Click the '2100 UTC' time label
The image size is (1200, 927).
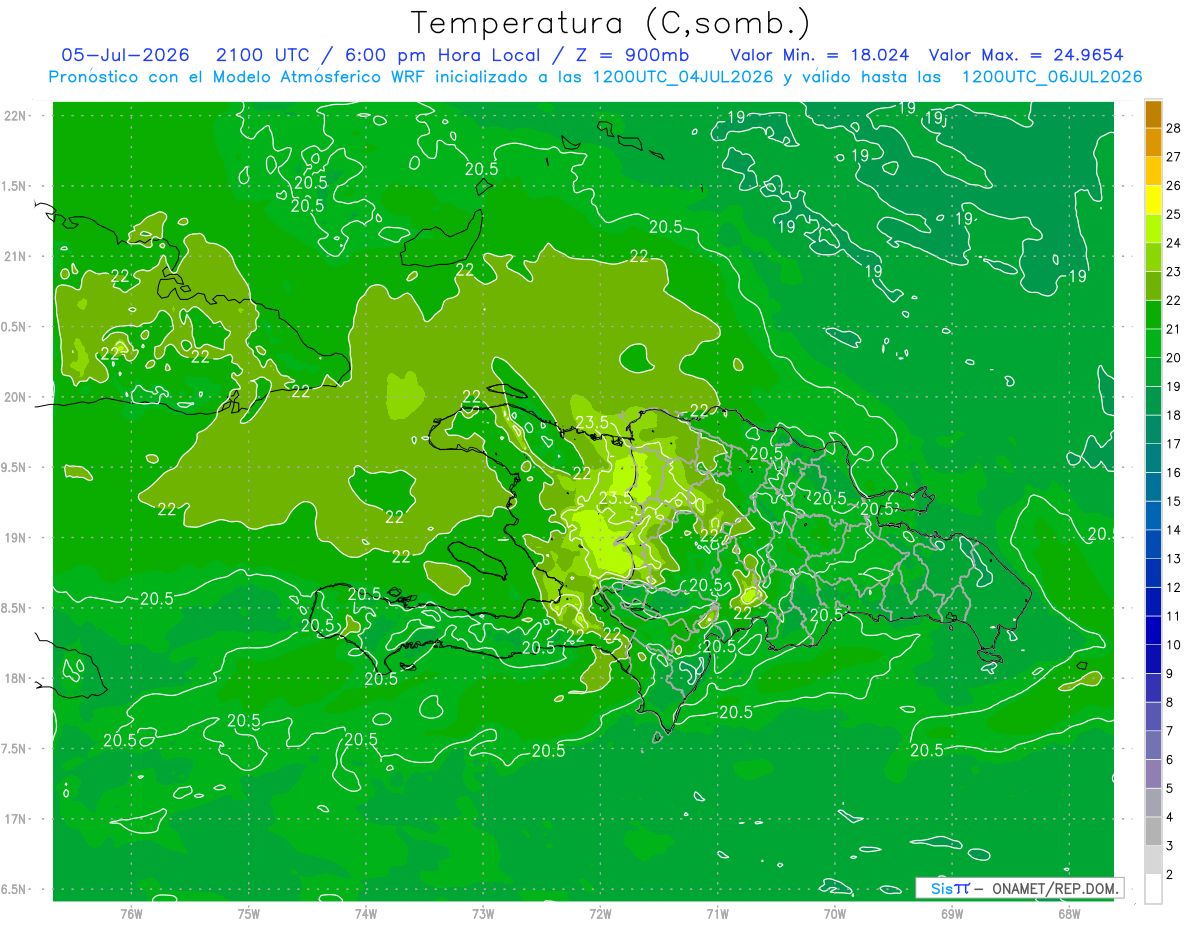[x=262, y=55]
